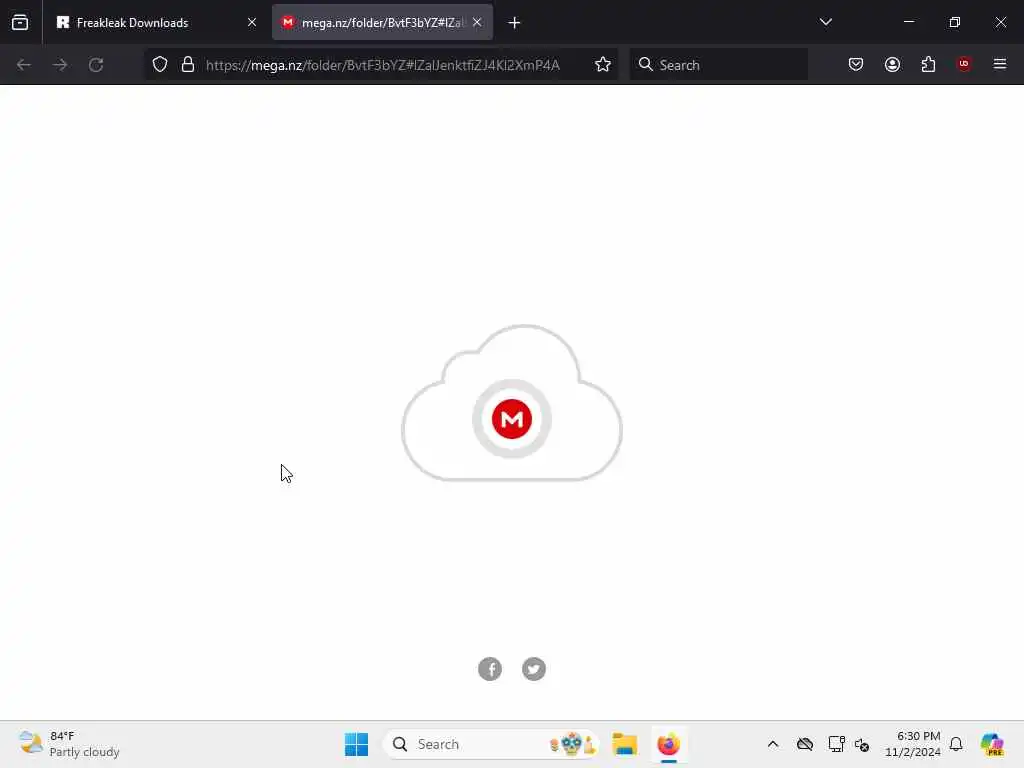View site security padlock info
Viewport: 1024px width, 768px height.
[x=188, y=65]
